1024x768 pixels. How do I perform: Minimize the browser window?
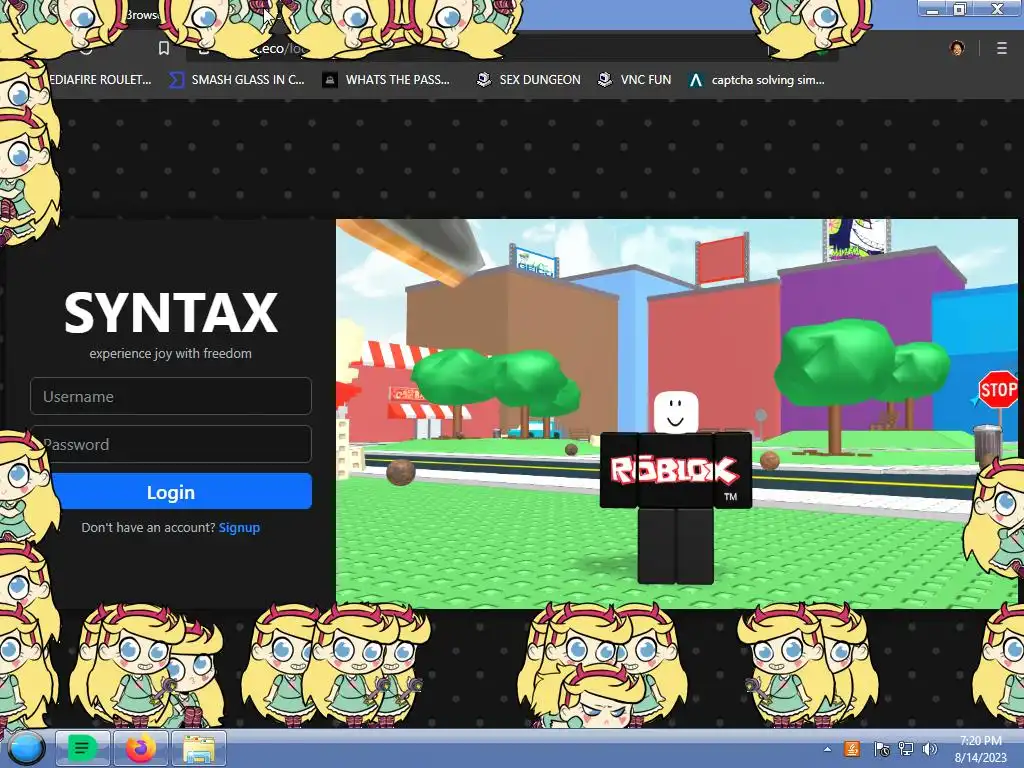[933, 8]
